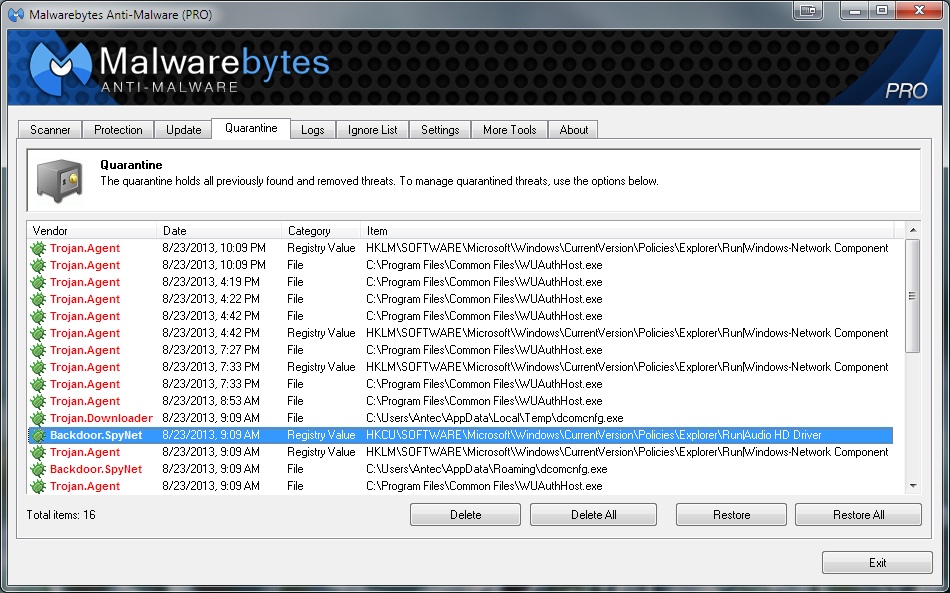Click bug icon of Trojan.Agent 8:53 AM row
950x593 pixels.
click(38, 401)
